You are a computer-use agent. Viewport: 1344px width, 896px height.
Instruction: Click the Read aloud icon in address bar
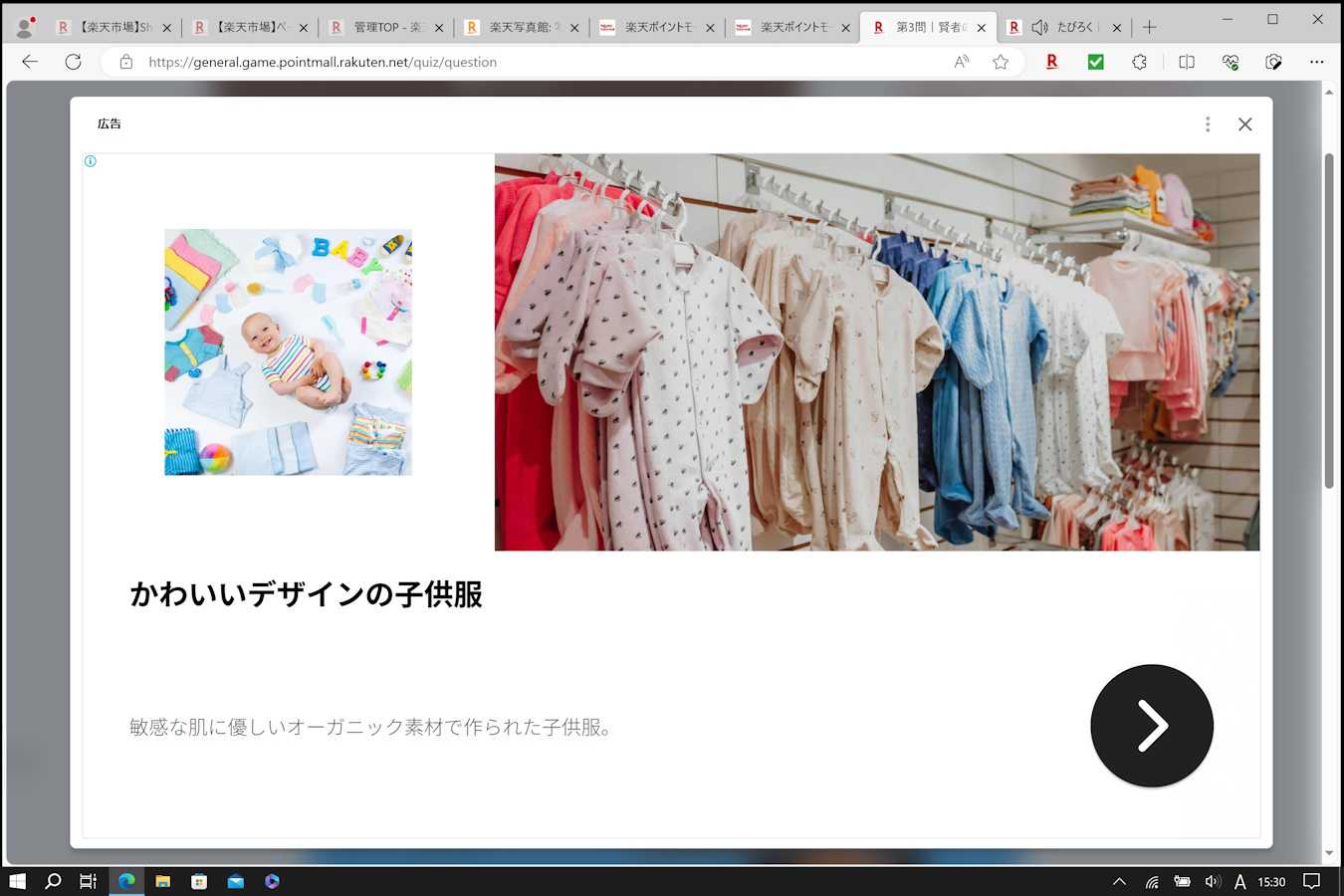(x=961, y=62)
